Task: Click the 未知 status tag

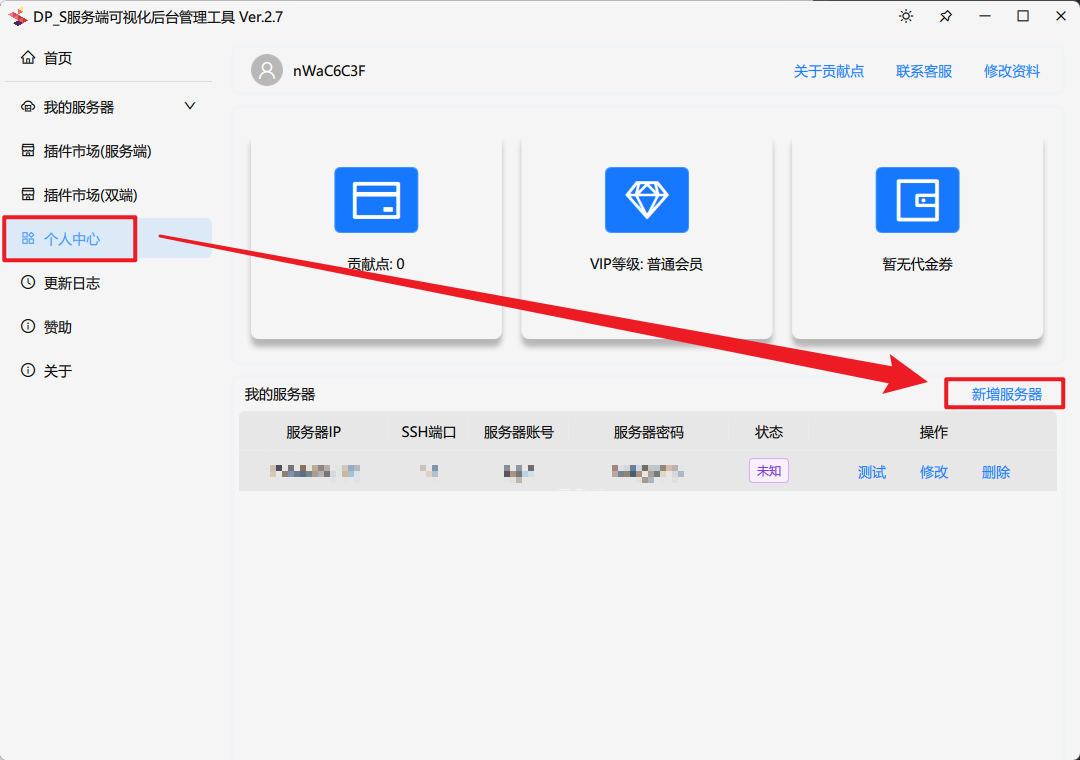Action: 769,471
